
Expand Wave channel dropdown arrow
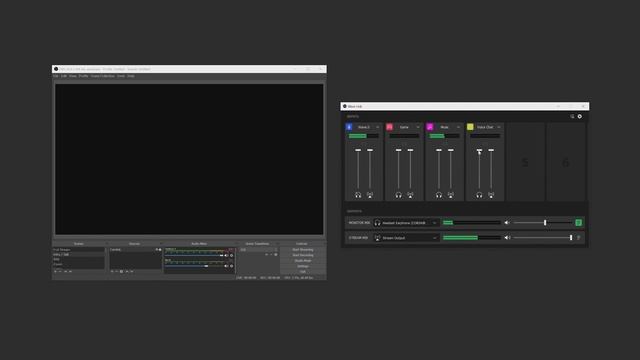pos(377,127)
